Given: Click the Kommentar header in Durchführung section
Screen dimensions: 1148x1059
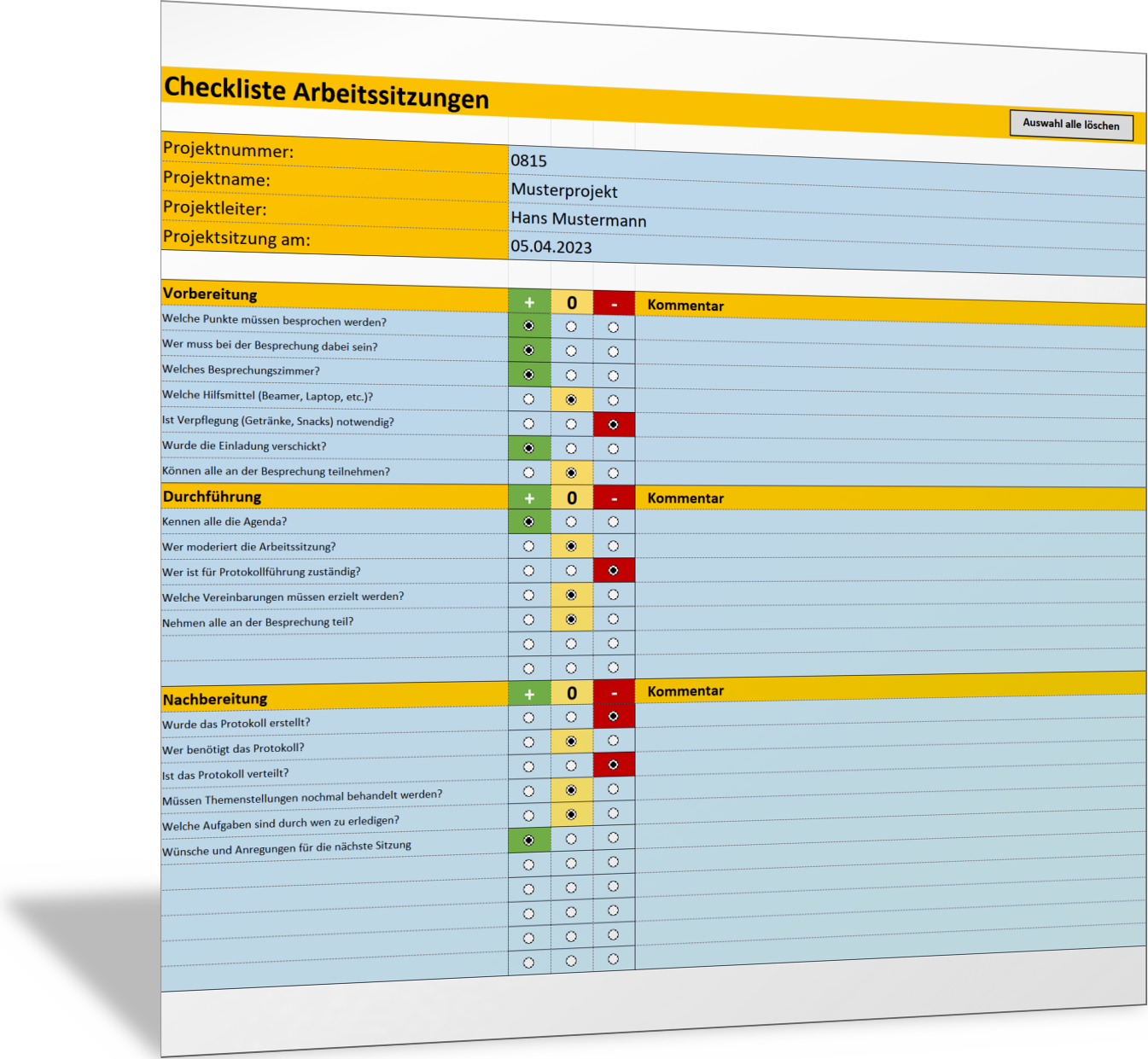Looking at the screenshot, I should 685,498.
